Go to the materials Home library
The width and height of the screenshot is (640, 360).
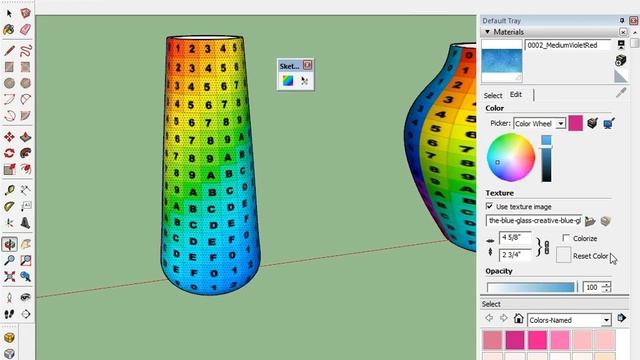[x=518, y=318]
